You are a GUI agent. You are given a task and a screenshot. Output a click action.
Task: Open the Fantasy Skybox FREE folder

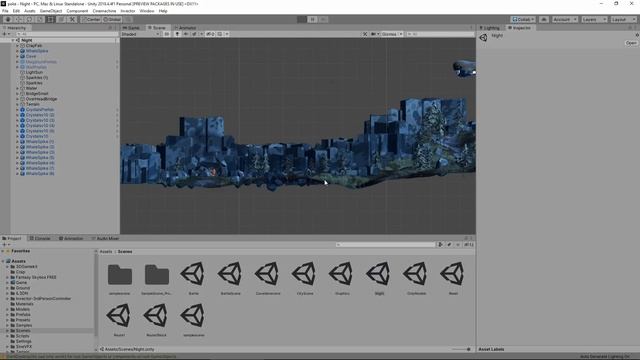coord(36,277)
